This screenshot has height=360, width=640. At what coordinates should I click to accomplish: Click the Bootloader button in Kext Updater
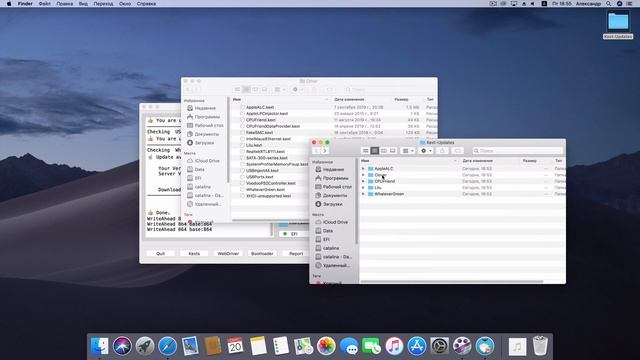[x=262, y=253]
